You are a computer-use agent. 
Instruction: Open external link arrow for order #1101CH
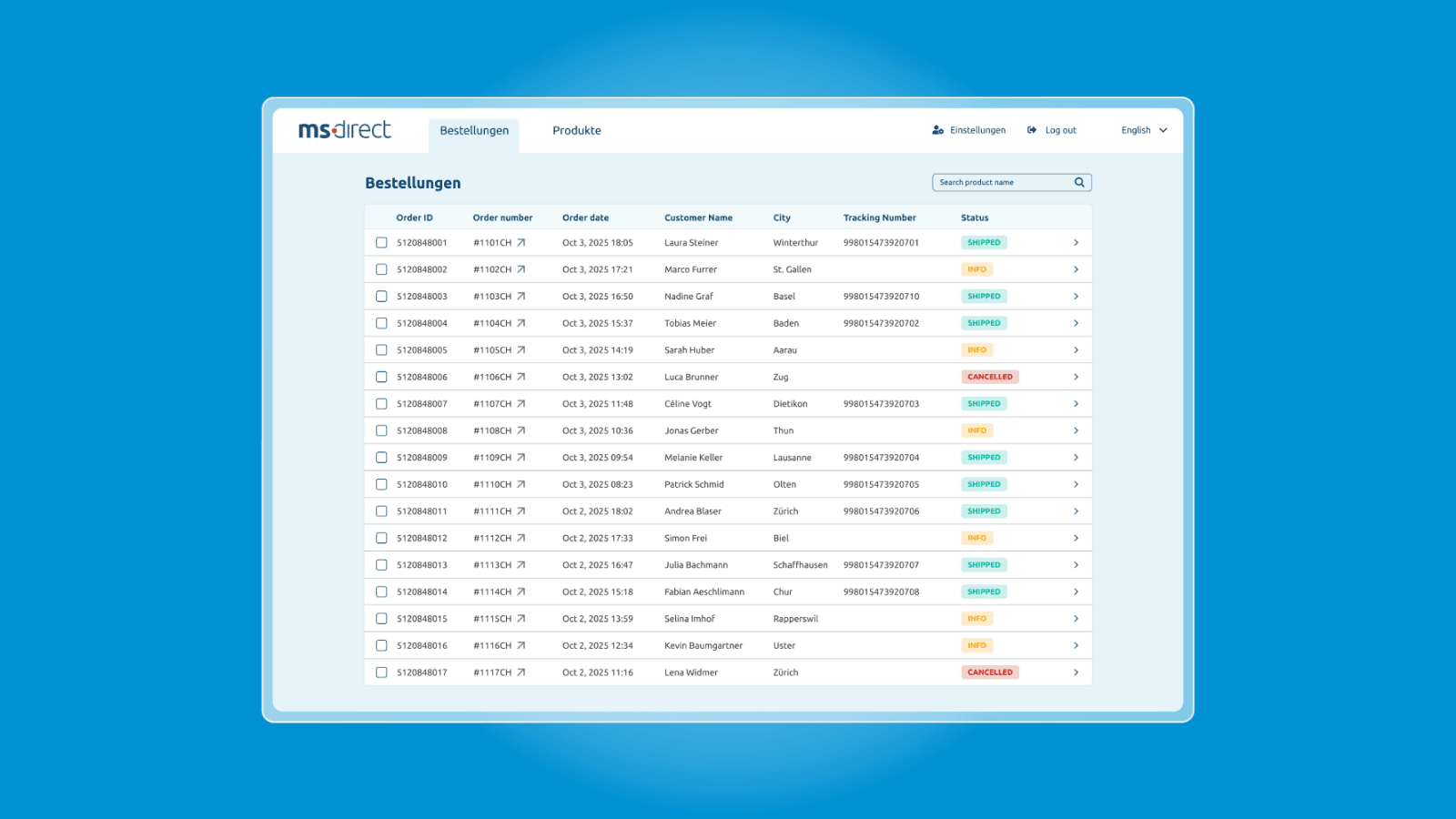coord(521,243)
